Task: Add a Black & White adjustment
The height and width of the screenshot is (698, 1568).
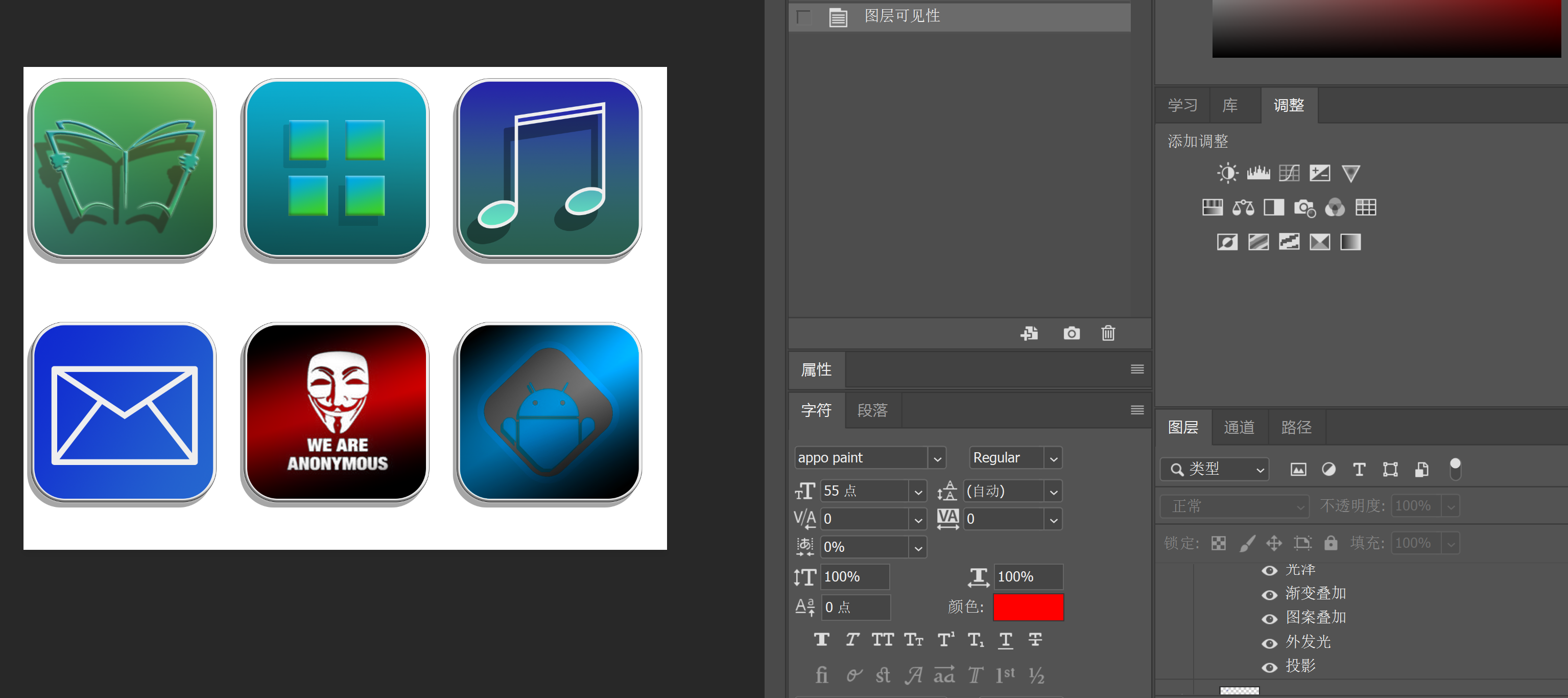Action: click(x=1273, y=207)
